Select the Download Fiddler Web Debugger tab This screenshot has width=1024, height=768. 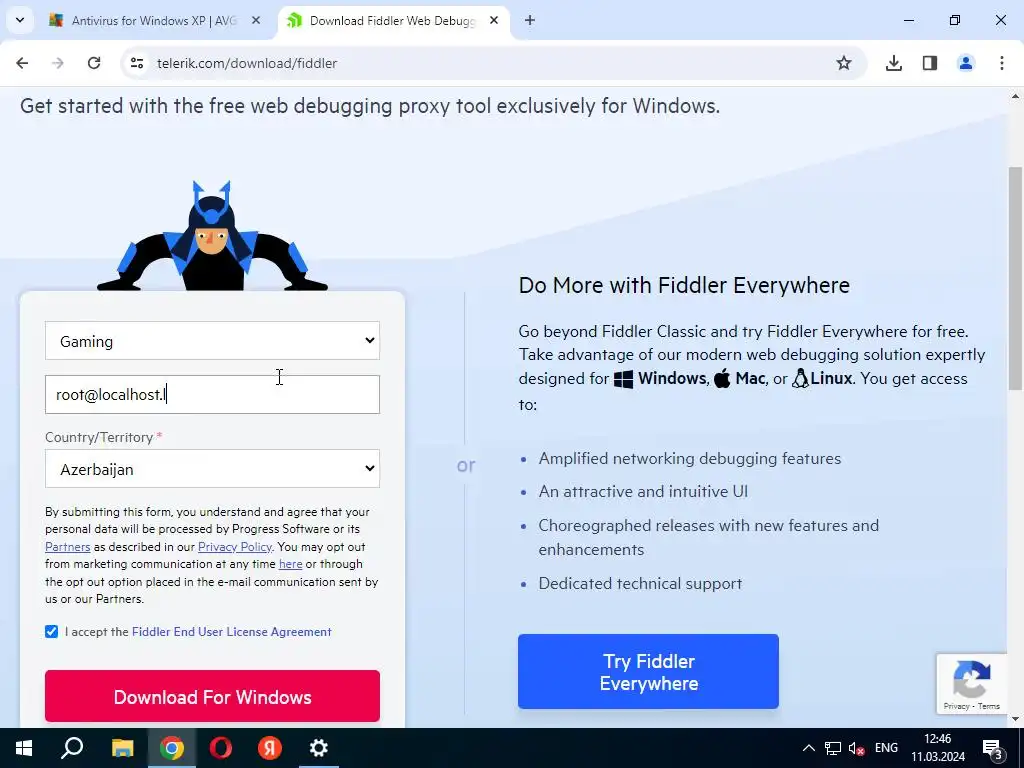pos(392,20)
